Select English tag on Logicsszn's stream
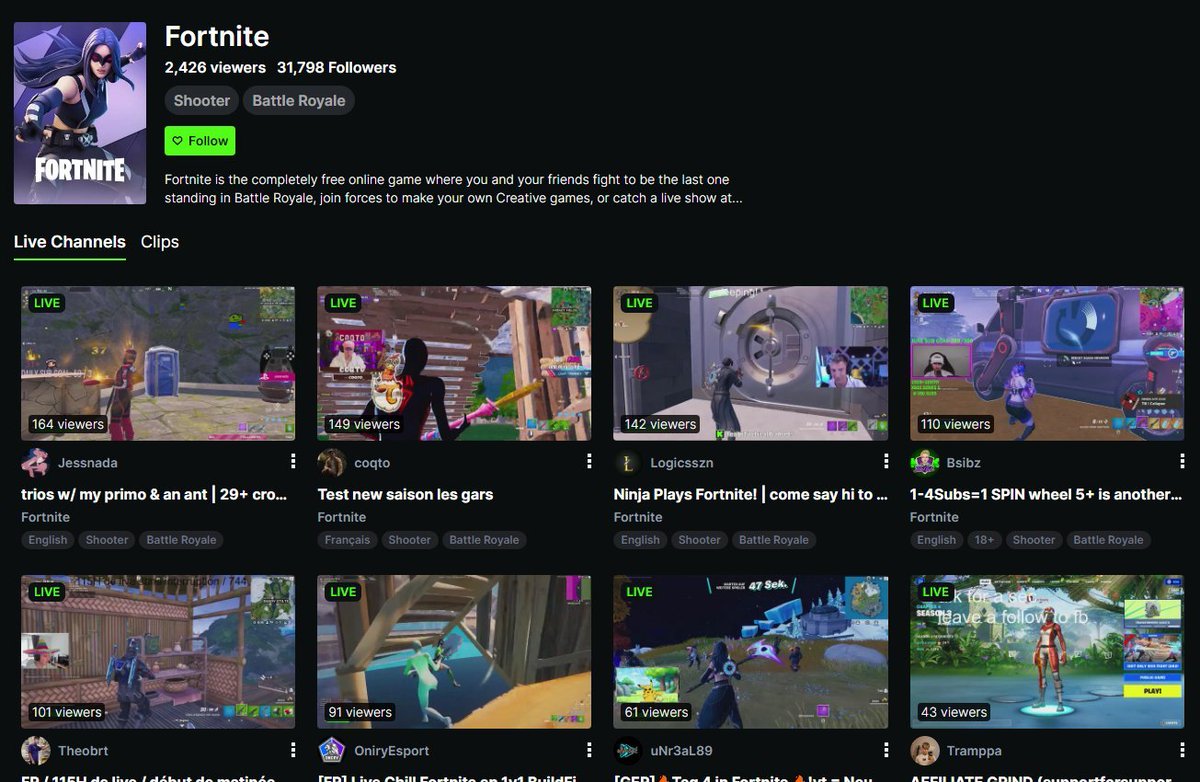 click(640, 540)
